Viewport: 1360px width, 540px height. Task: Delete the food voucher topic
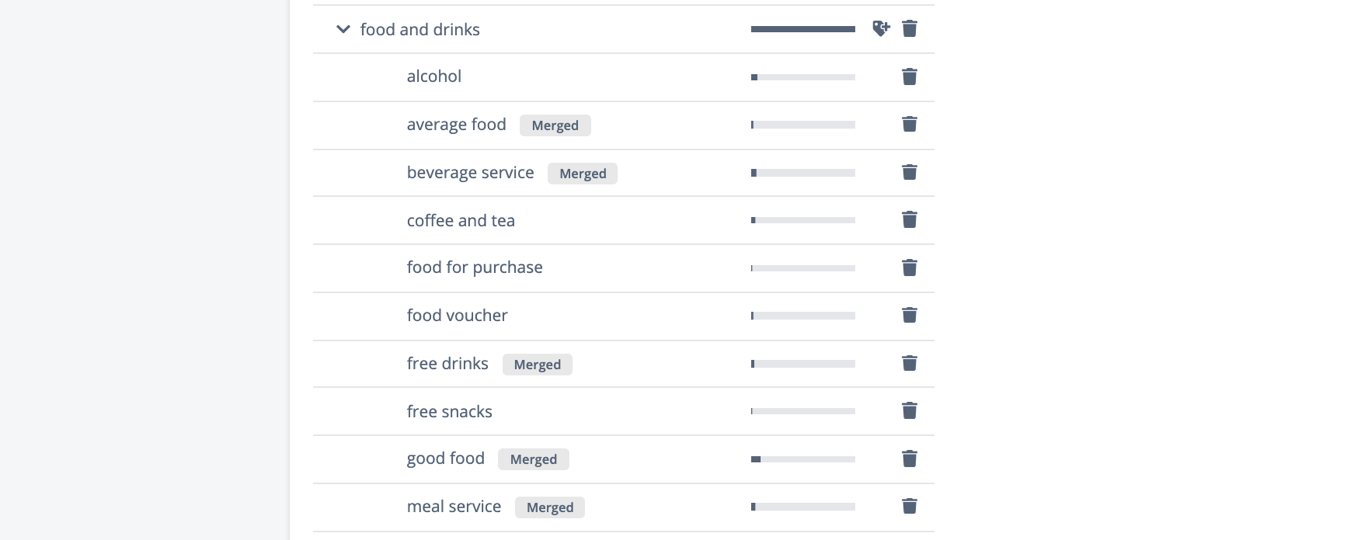click(x=909, y=315)
